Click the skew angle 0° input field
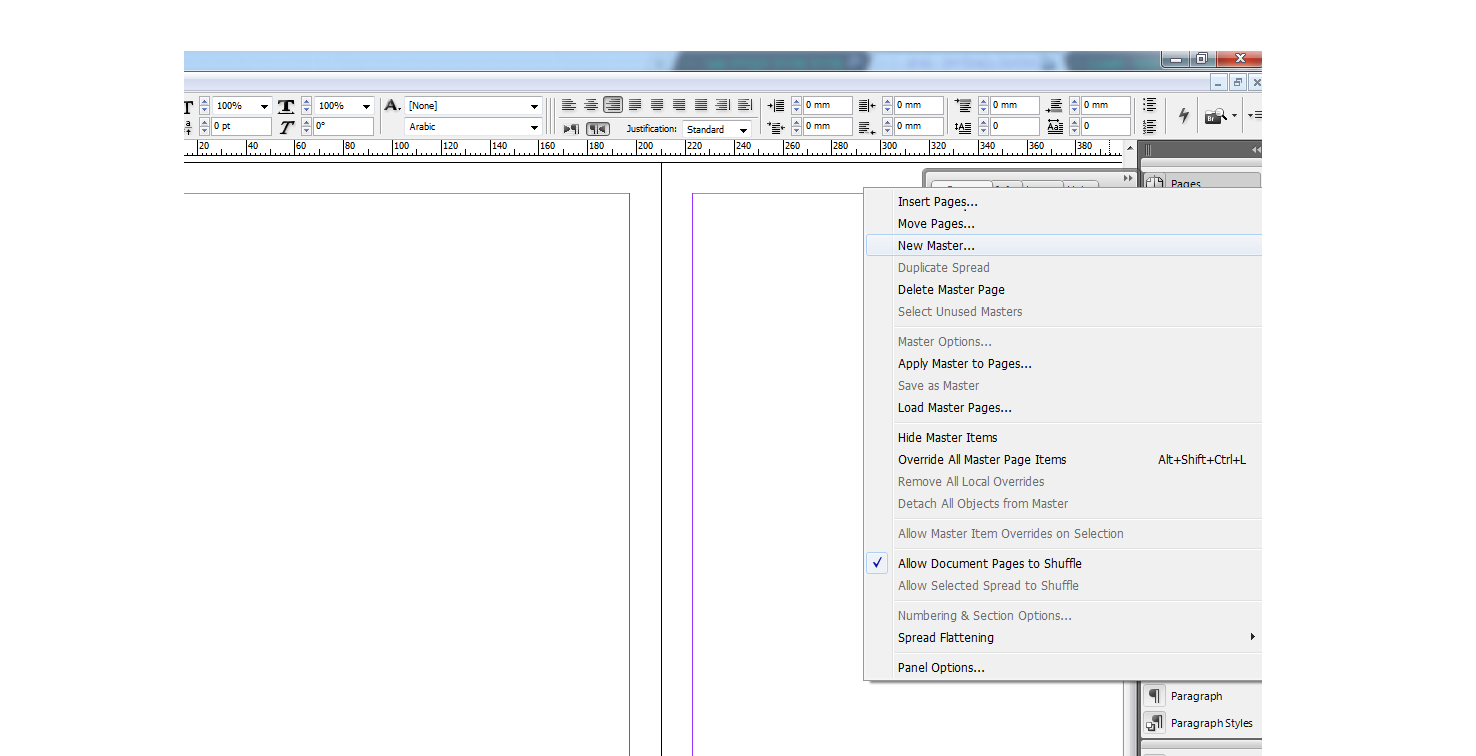The width and height of the screenshot is (1476, 756). pos(342,127)
